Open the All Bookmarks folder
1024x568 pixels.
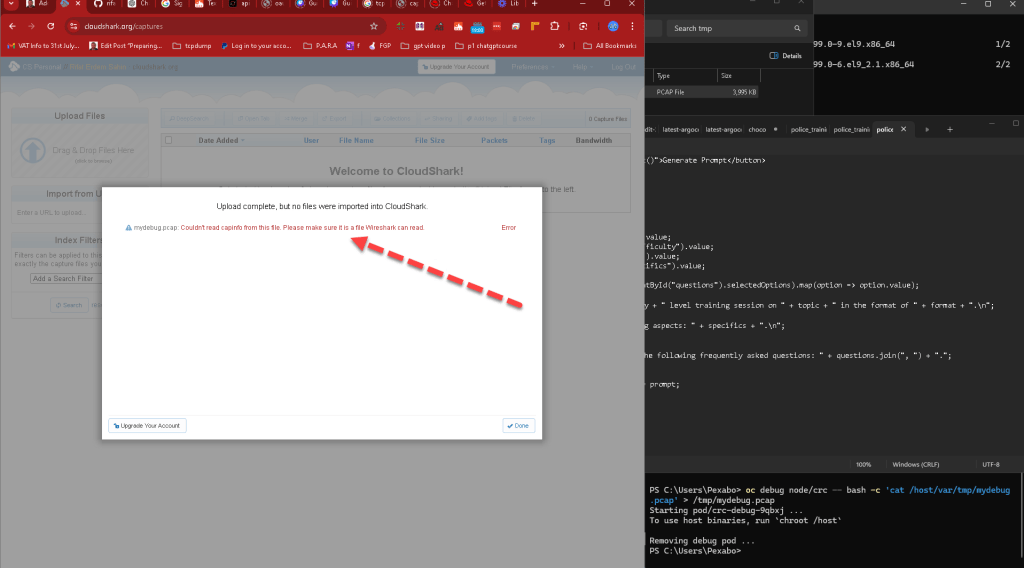point(609,46)
